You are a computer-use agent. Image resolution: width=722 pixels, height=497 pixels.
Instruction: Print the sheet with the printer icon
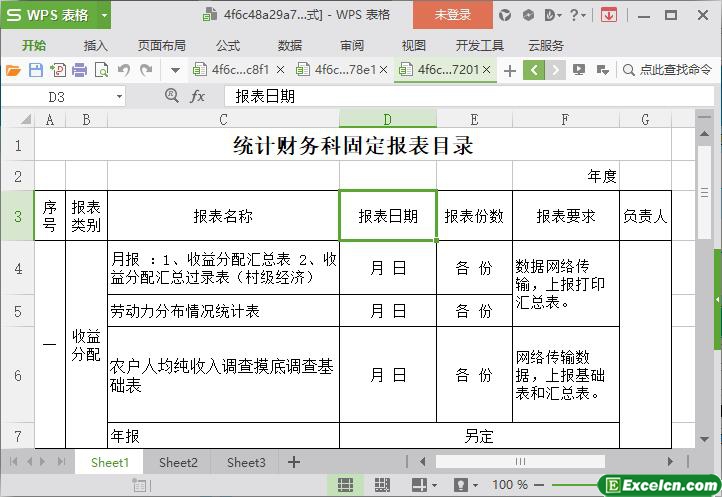79,70
